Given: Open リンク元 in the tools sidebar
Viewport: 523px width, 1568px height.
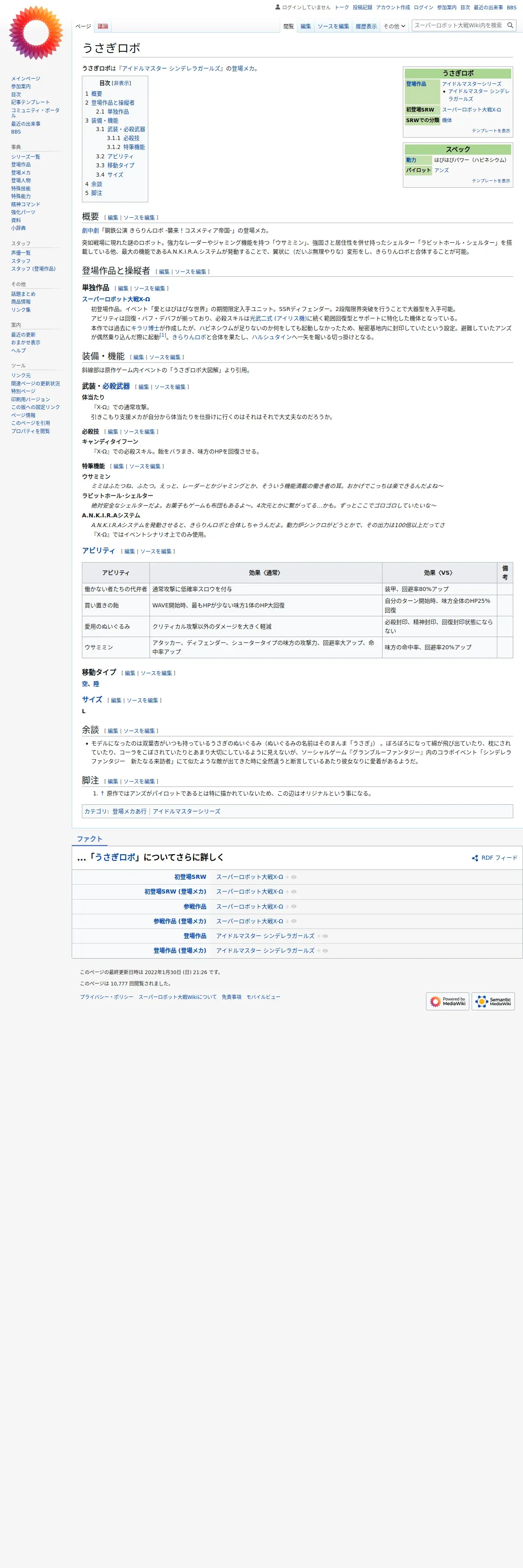Looking at the screenshot, I should 21,376.
